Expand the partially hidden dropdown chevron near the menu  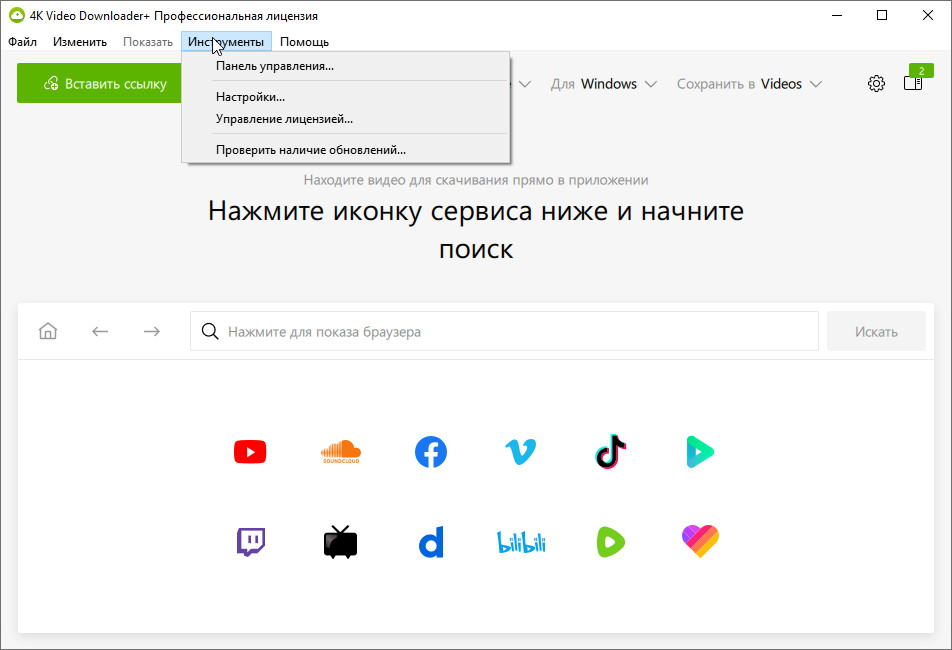525,84
